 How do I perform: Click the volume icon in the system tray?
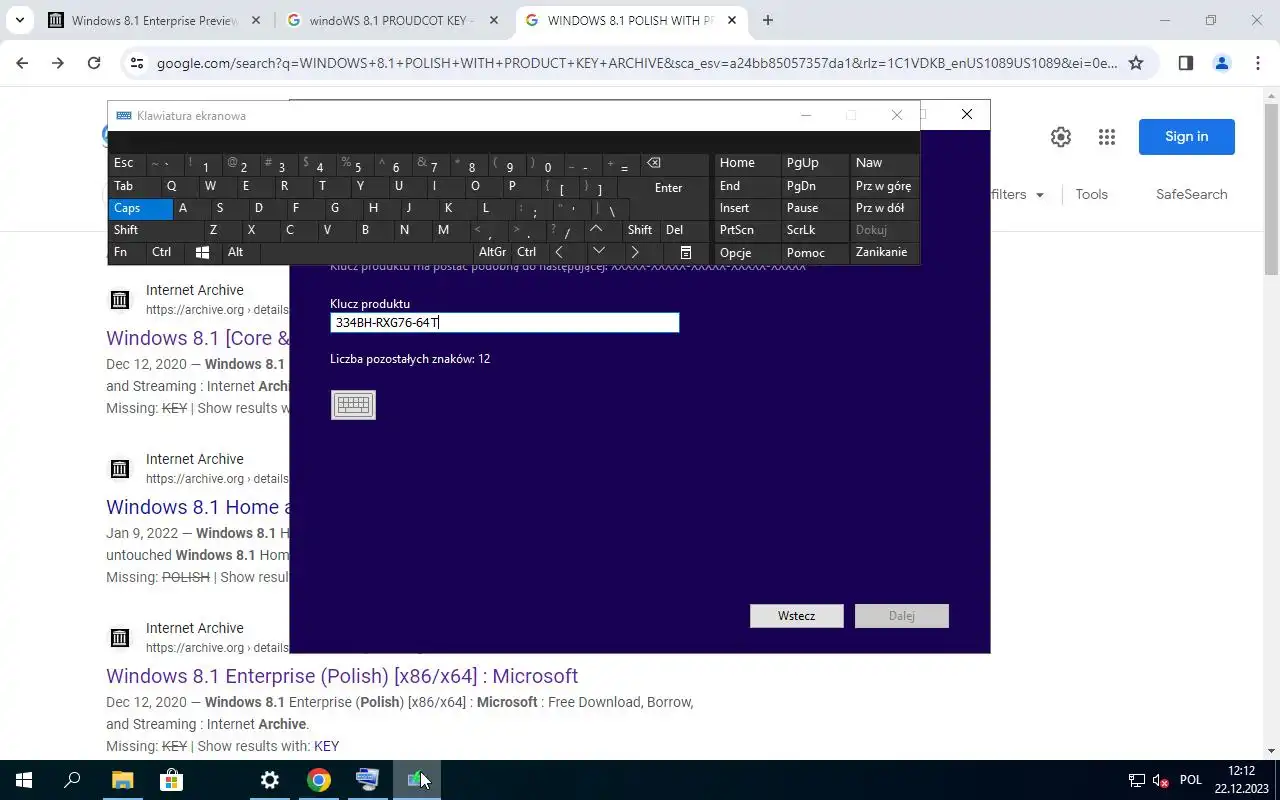click(1161, 780)
